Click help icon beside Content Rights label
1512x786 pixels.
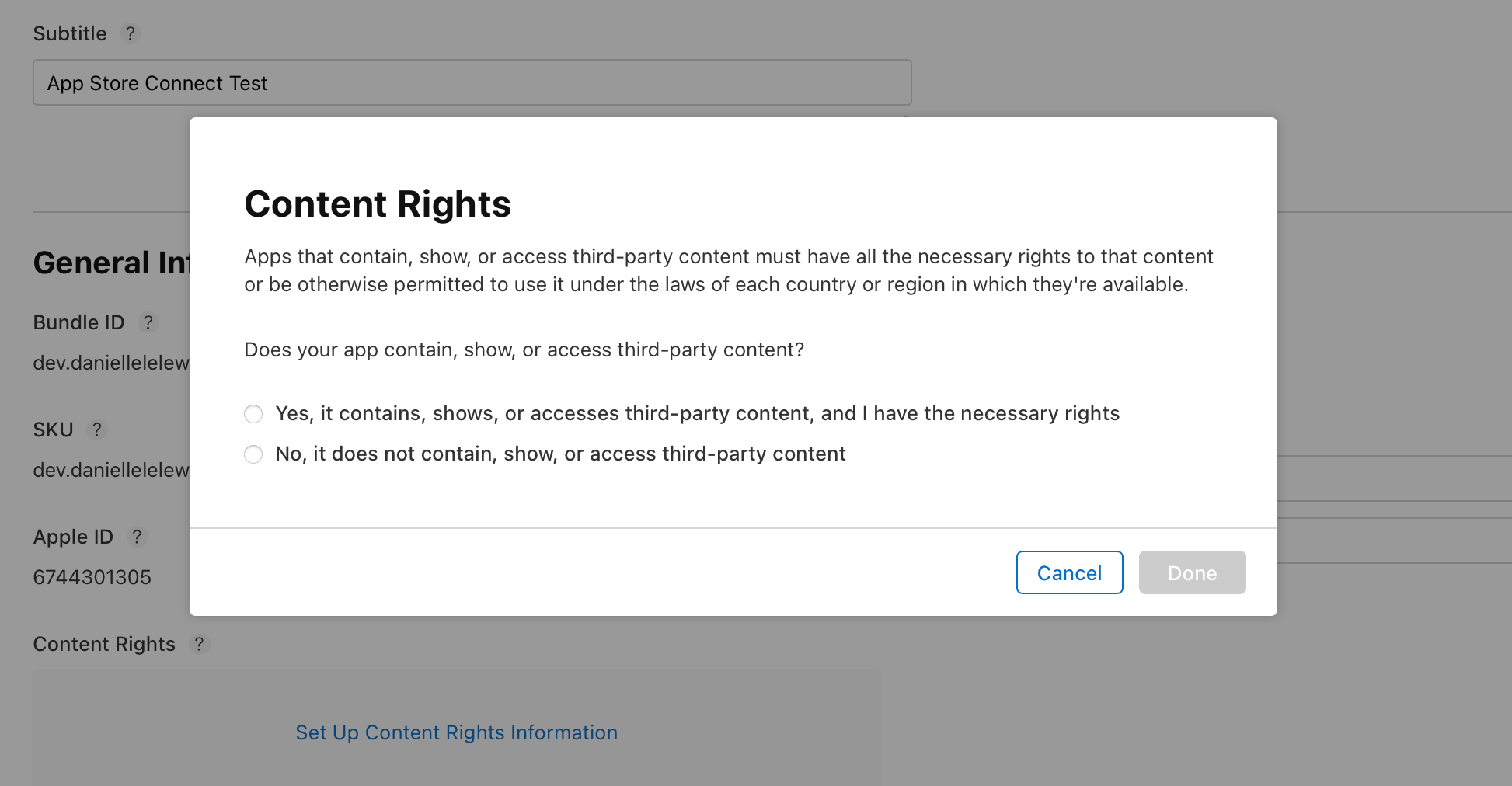click(x=199, y=644)
